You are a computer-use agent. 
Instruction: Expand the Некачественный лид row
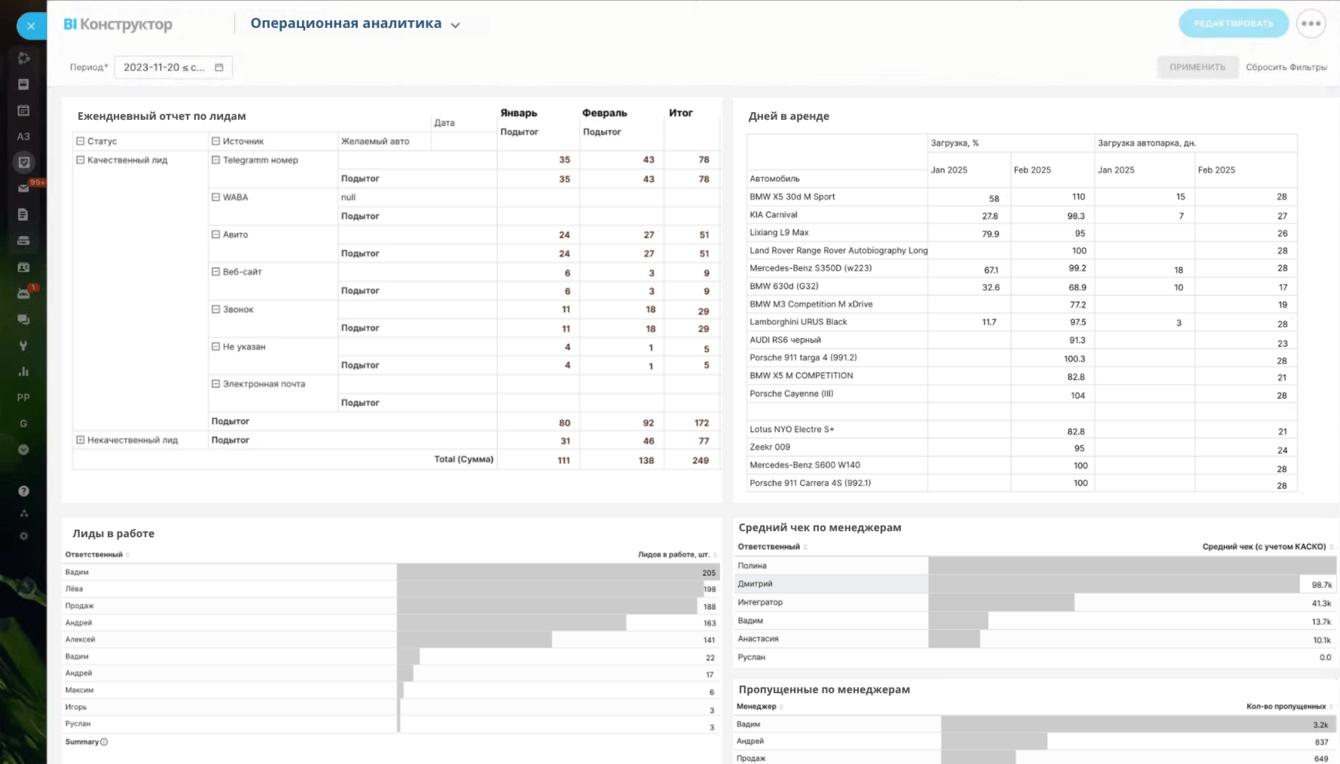[81, 440]
